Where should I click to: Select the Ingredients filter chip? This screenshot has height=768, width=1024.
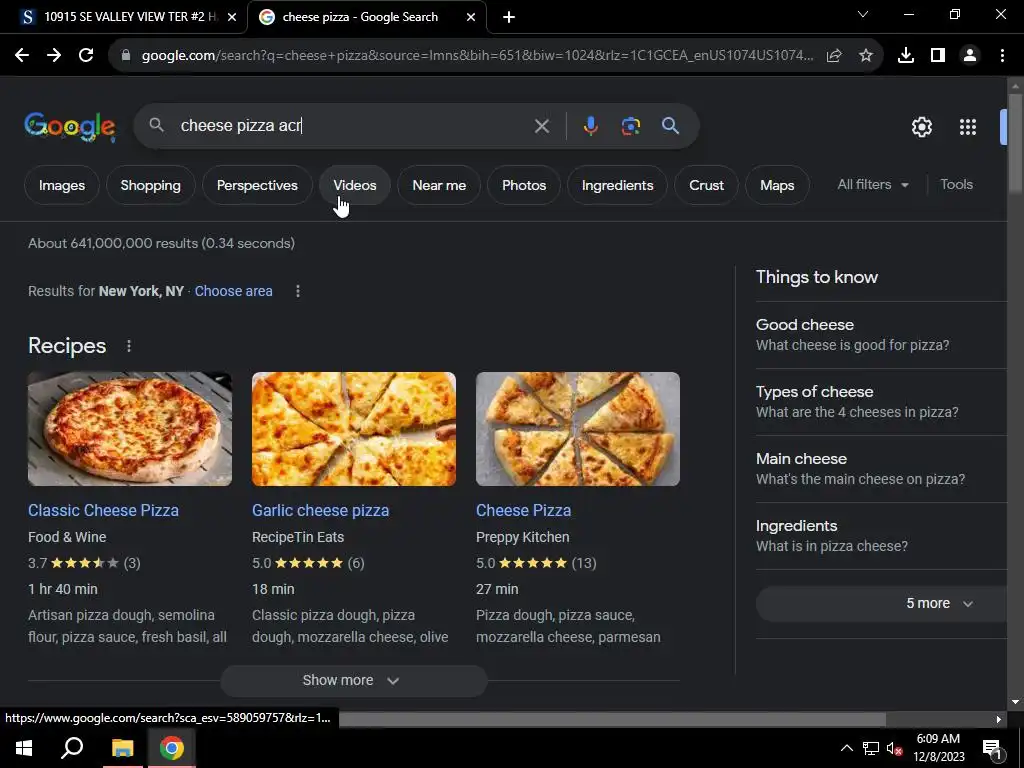(617, 185)
